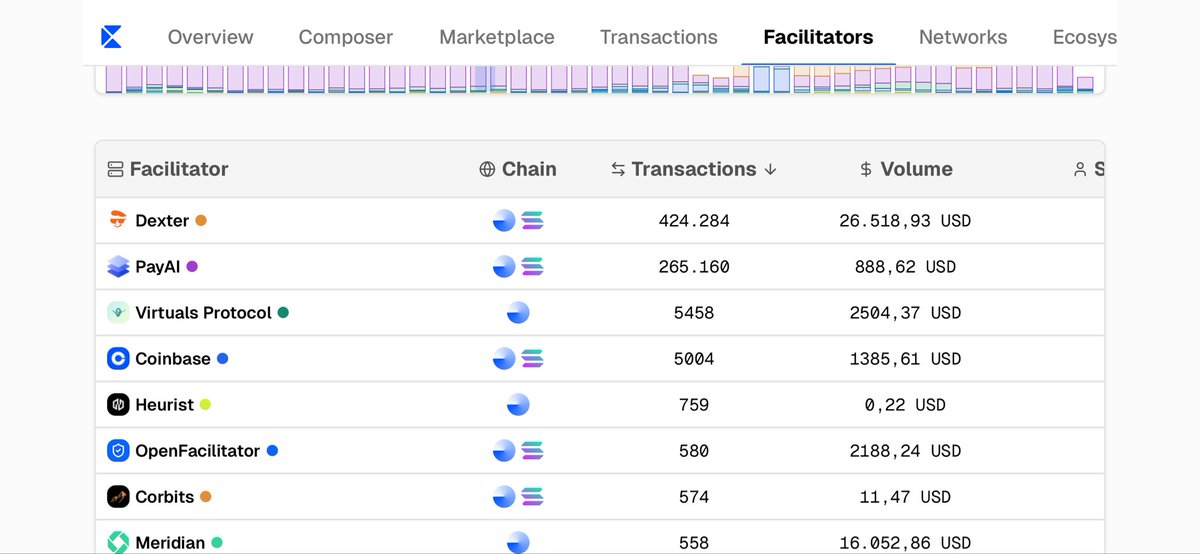Click the 16.052,86 USD volume
Viewport: 1200px width, 554px height.
[905, 543]
